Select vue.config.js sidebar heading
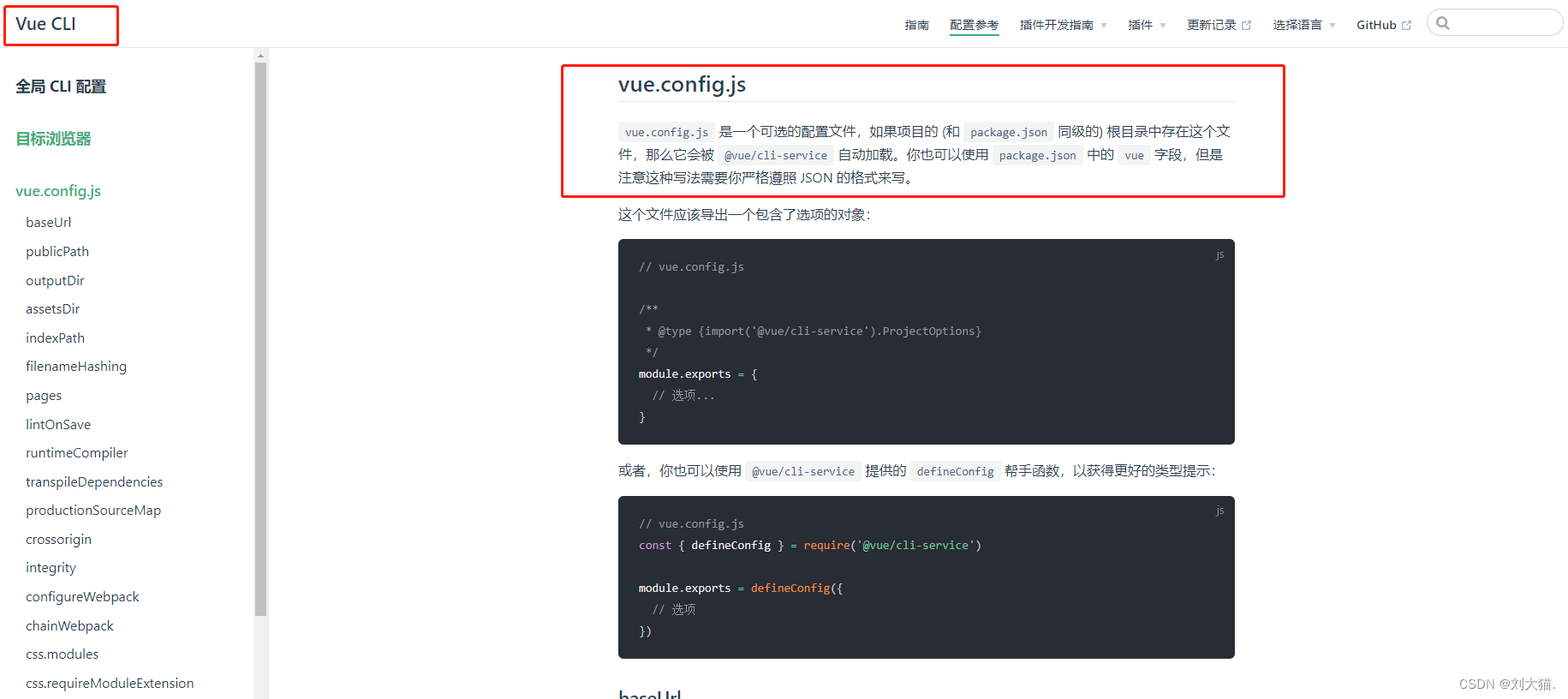The height and width of the screenshot is (699, 1568). pos(58,191)
